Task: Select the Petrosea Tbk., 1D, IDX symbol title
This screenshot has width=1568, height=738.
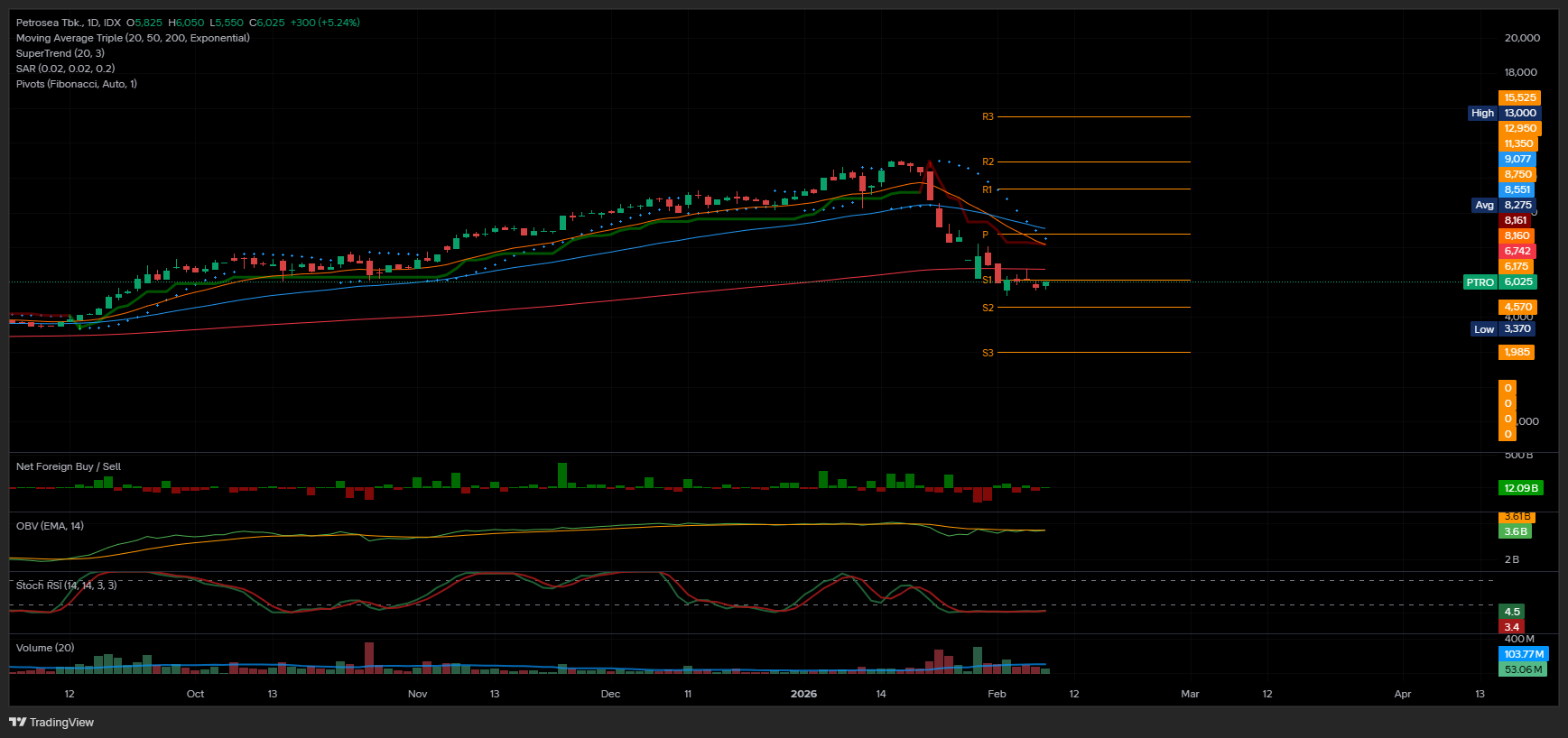Action: [x=69, y=23]
